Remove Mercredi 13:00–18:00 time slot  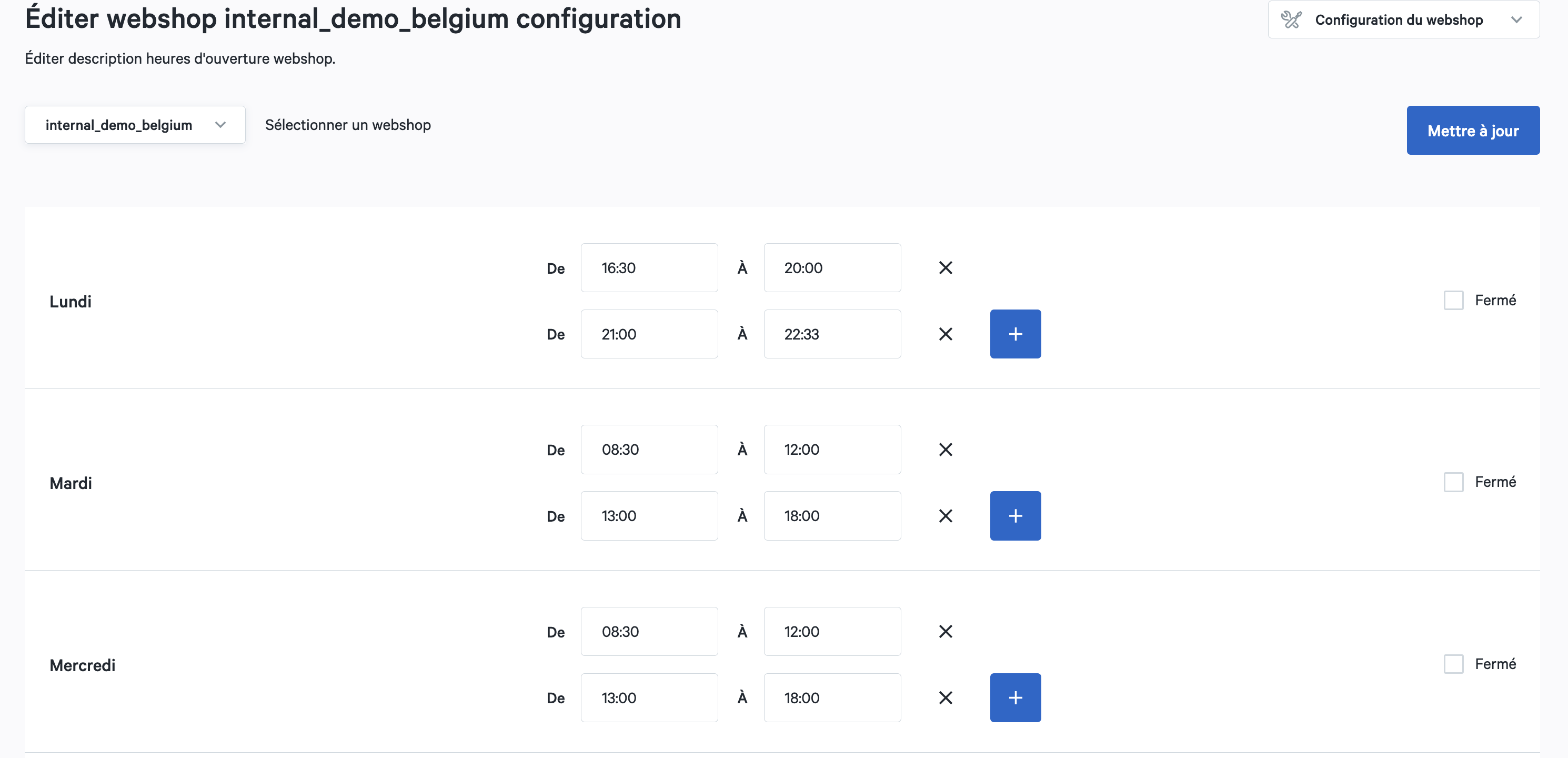[946, 697]
